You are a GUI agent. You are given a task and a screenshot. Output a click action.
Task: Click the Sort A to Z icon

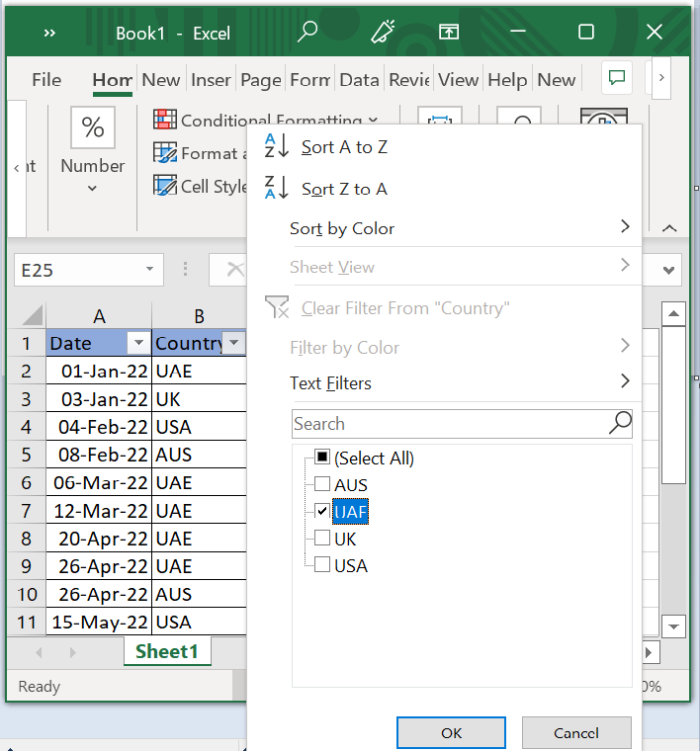coord(276,146)
